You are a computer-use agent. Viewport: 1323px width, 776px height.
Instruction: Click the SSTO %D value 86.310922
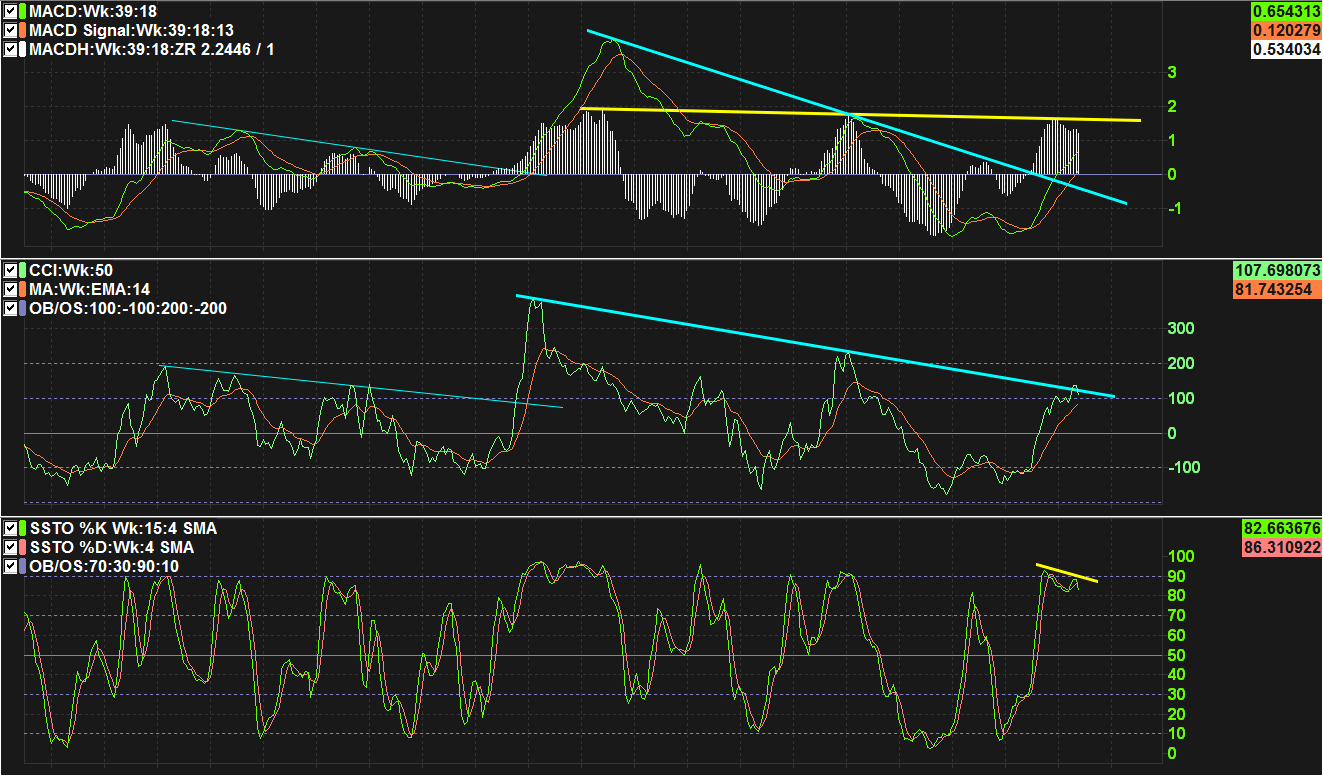pyautogui.click(x=1281, y=547)
